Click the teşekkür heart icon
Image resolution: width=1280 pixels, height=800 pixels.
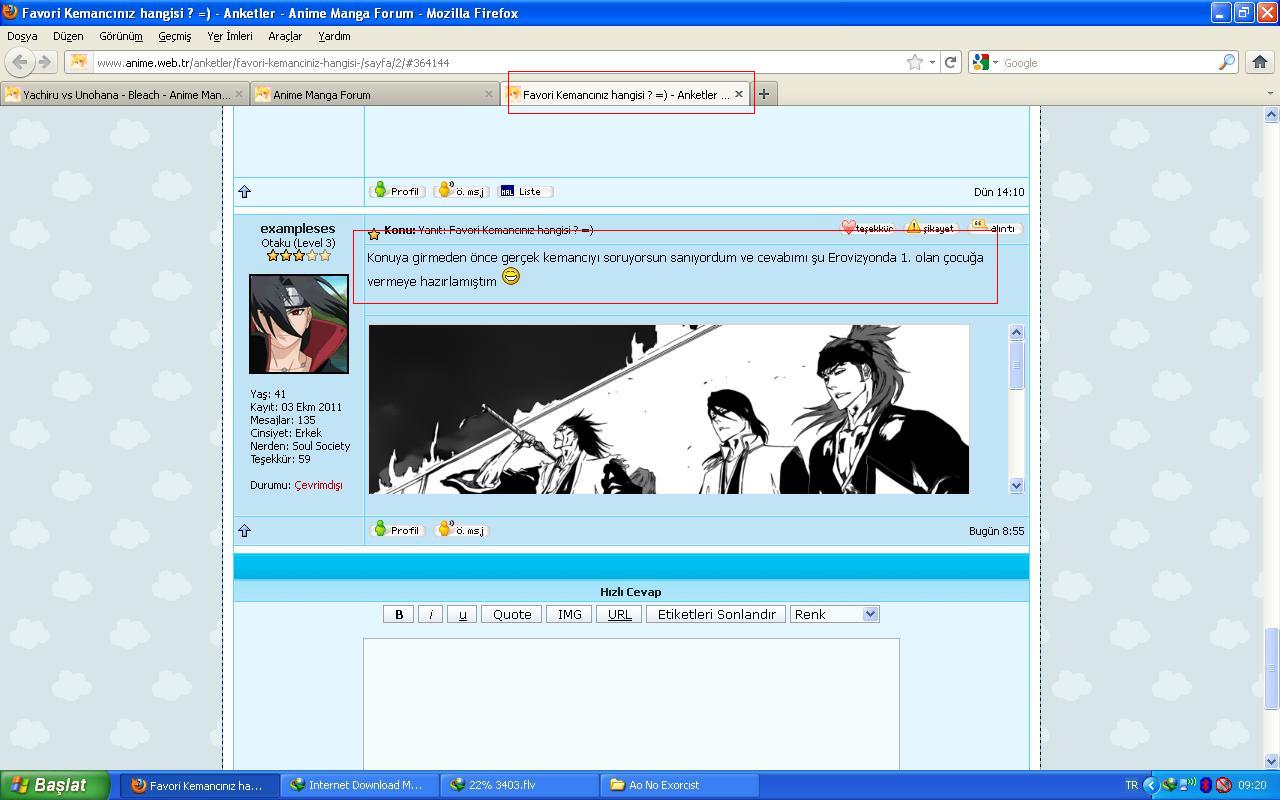coord(867,228)
